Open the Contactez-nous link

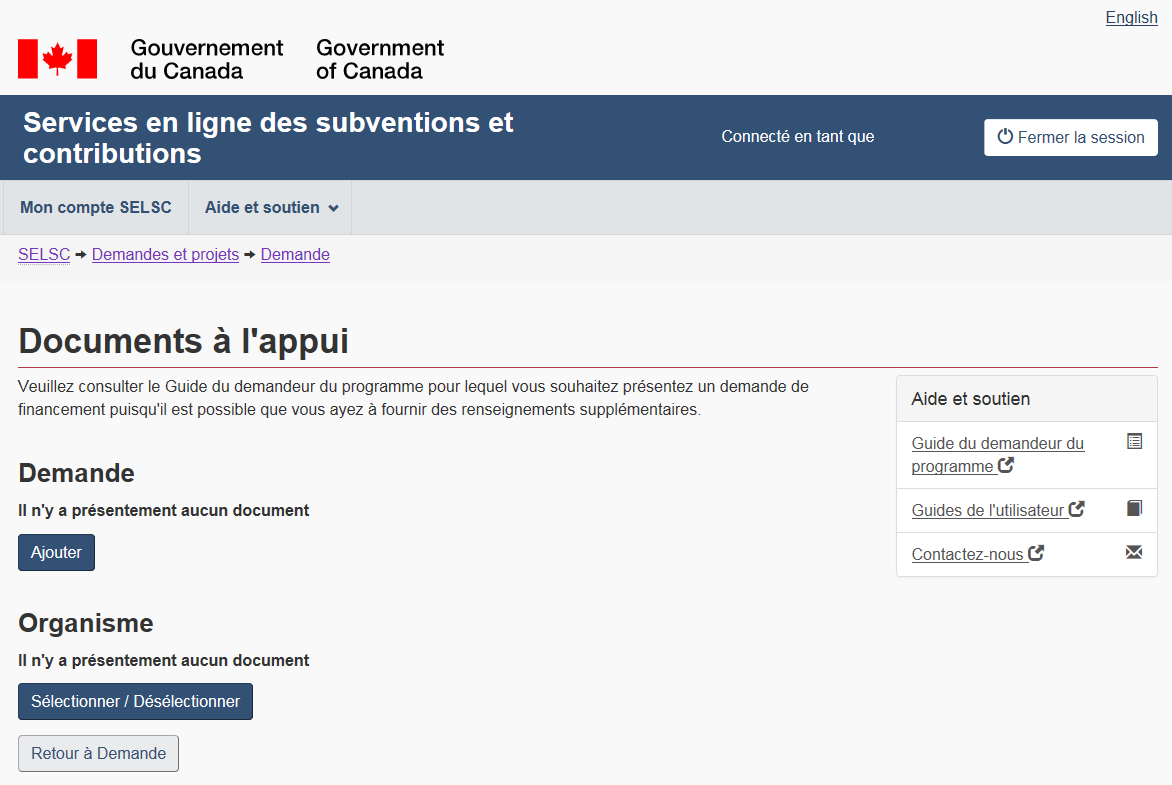[967, 554]
